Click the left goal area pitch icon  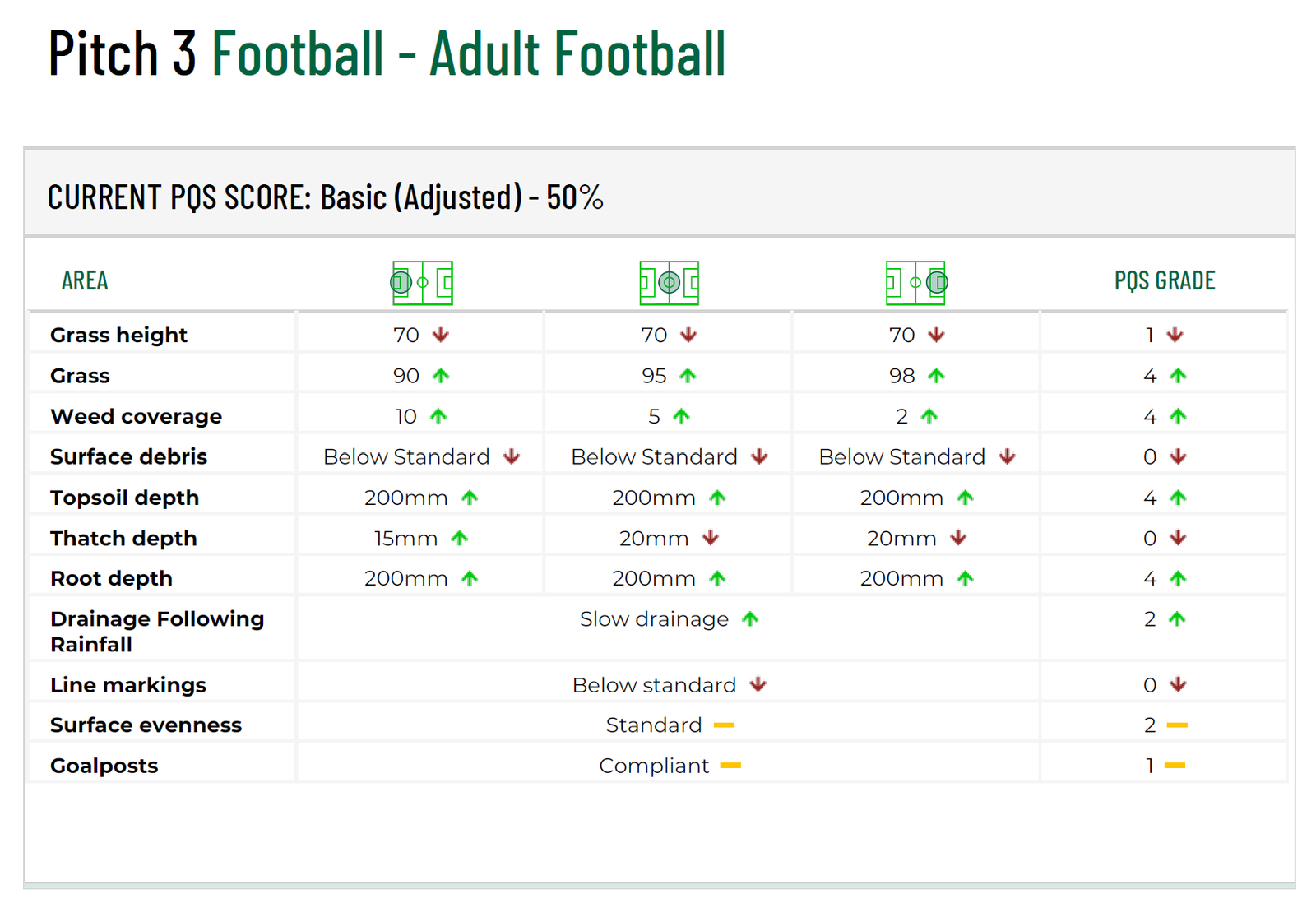[x=422, y=282]
